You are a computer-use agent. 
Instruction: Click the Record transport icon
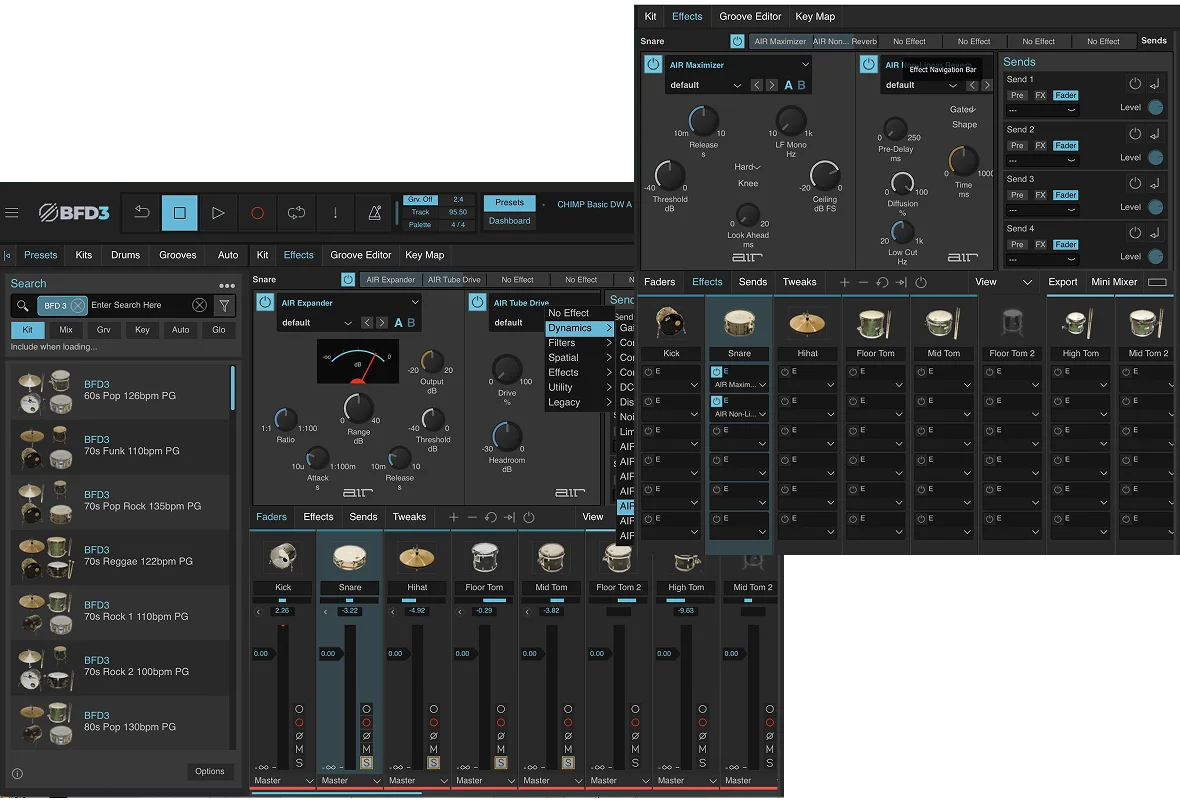(258, 213)
